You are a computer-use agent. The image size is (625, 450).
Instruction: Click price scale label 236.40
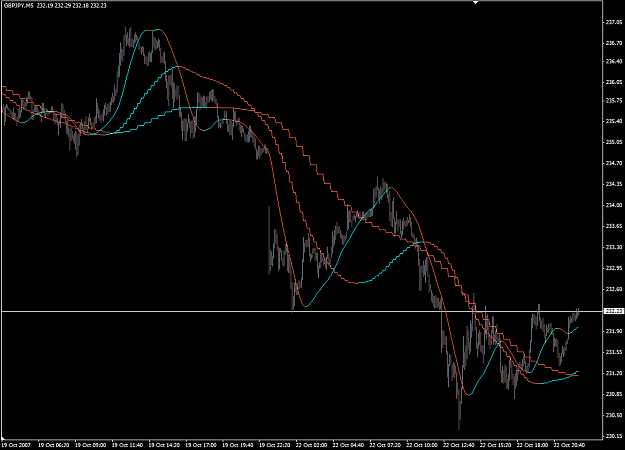click(614, 61)
